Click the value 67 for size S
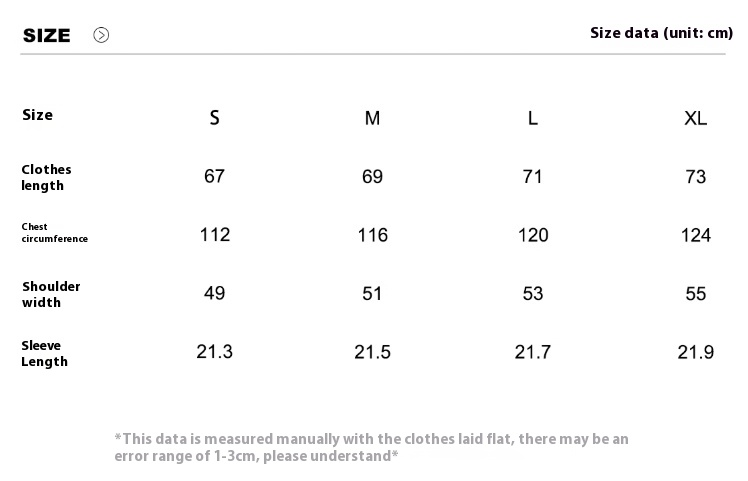The width and height of the screenshot is (748, 481). 214,176
